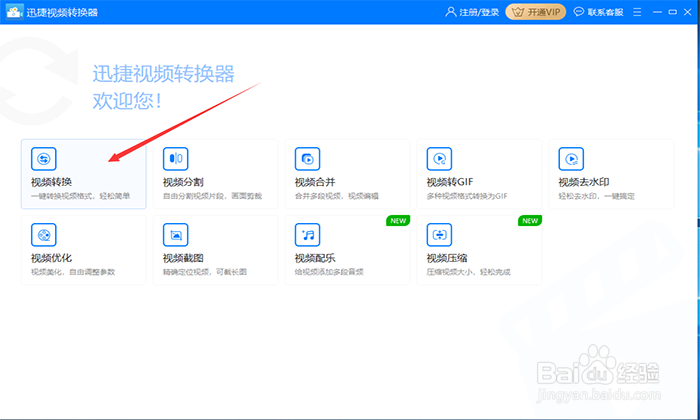Image resolution: width=700 pixels, height=420 pixels.
Task: Click the 注册/登录 link
Action: [x=479, y=12]
